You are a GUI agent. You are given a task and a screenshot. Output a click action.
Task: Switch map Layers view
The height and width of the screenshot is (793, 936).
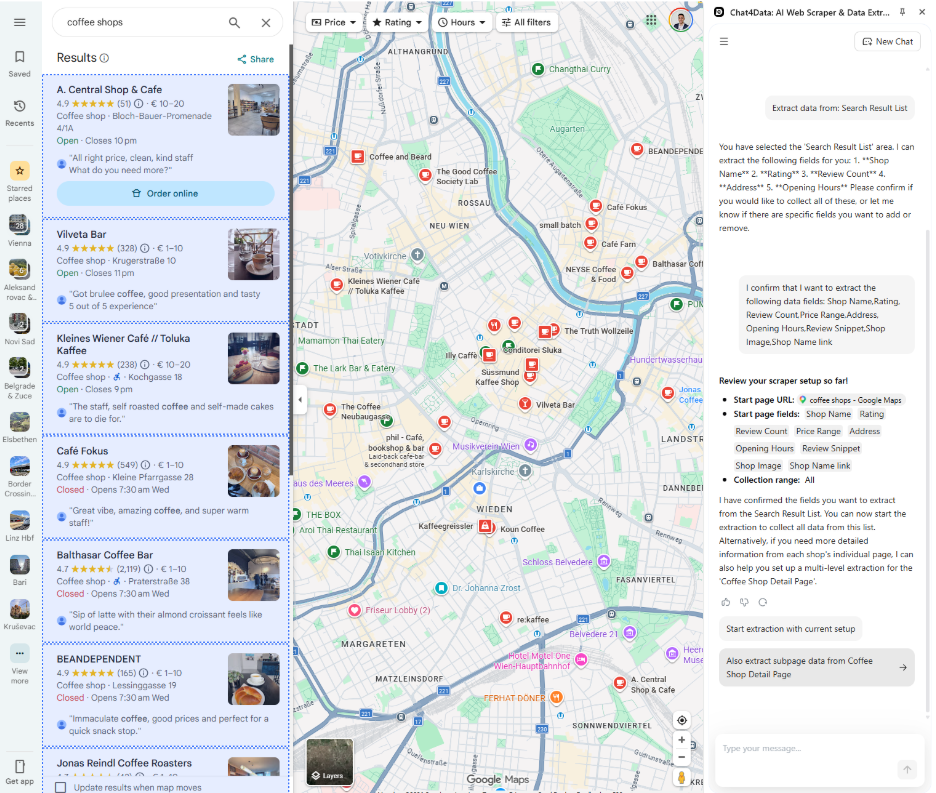coord(330,761)
